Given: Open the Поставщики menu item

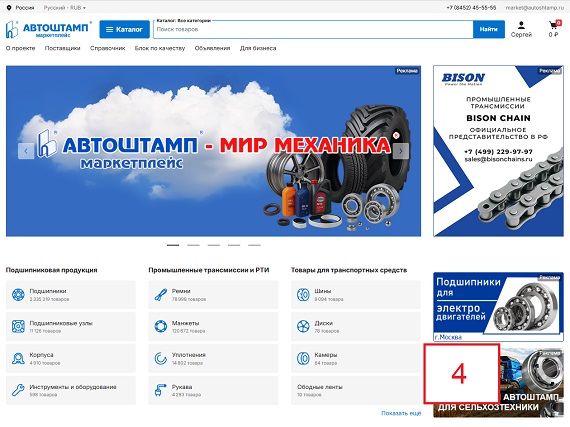Looking at the screenshot, I should coord(63,48).
